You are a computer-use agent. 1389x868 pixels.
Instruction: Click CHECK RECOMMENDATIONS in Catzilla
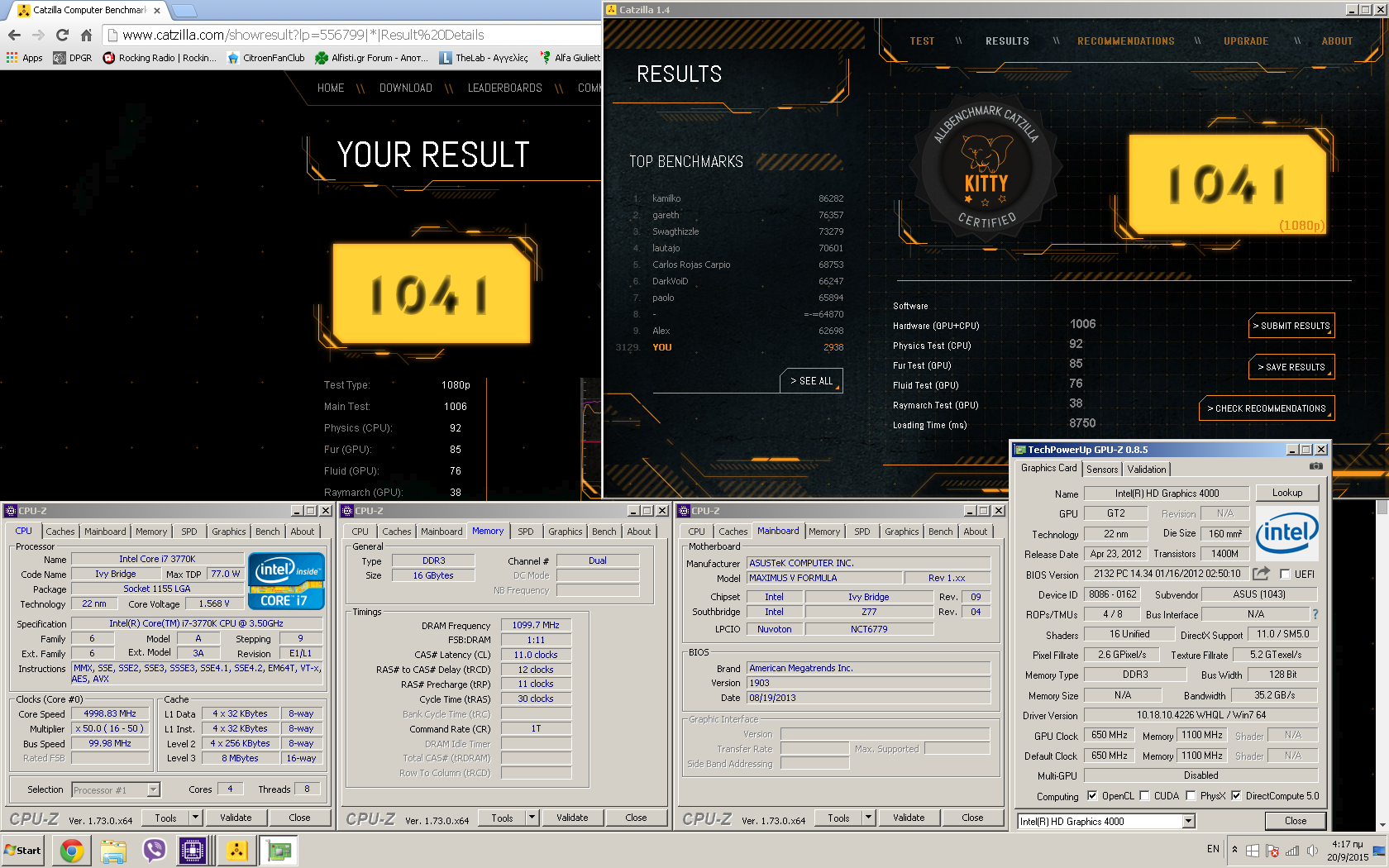[1267, 408]
